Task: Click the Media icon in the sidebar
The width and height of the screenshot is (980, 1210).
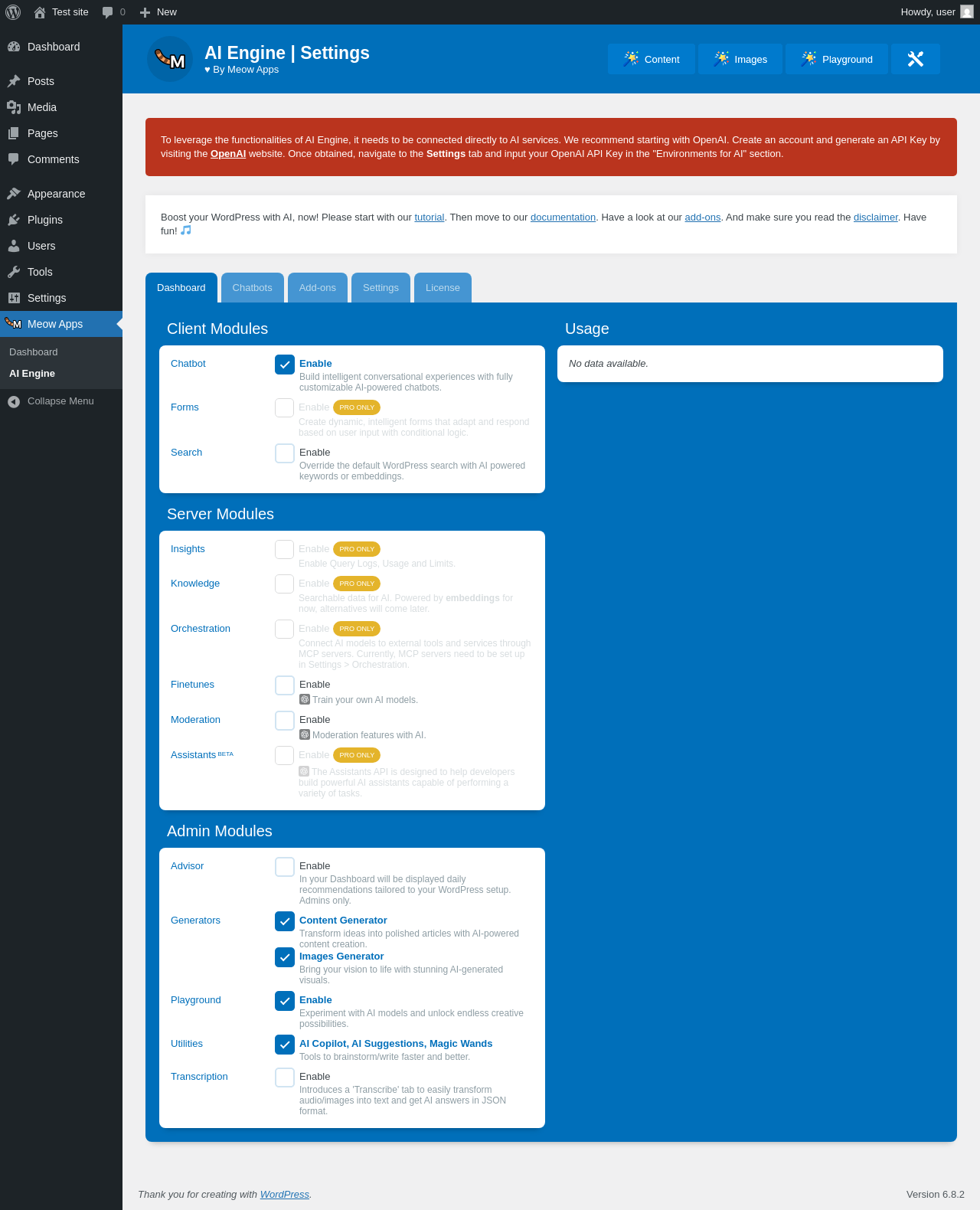Action: [x=14, y=107]
